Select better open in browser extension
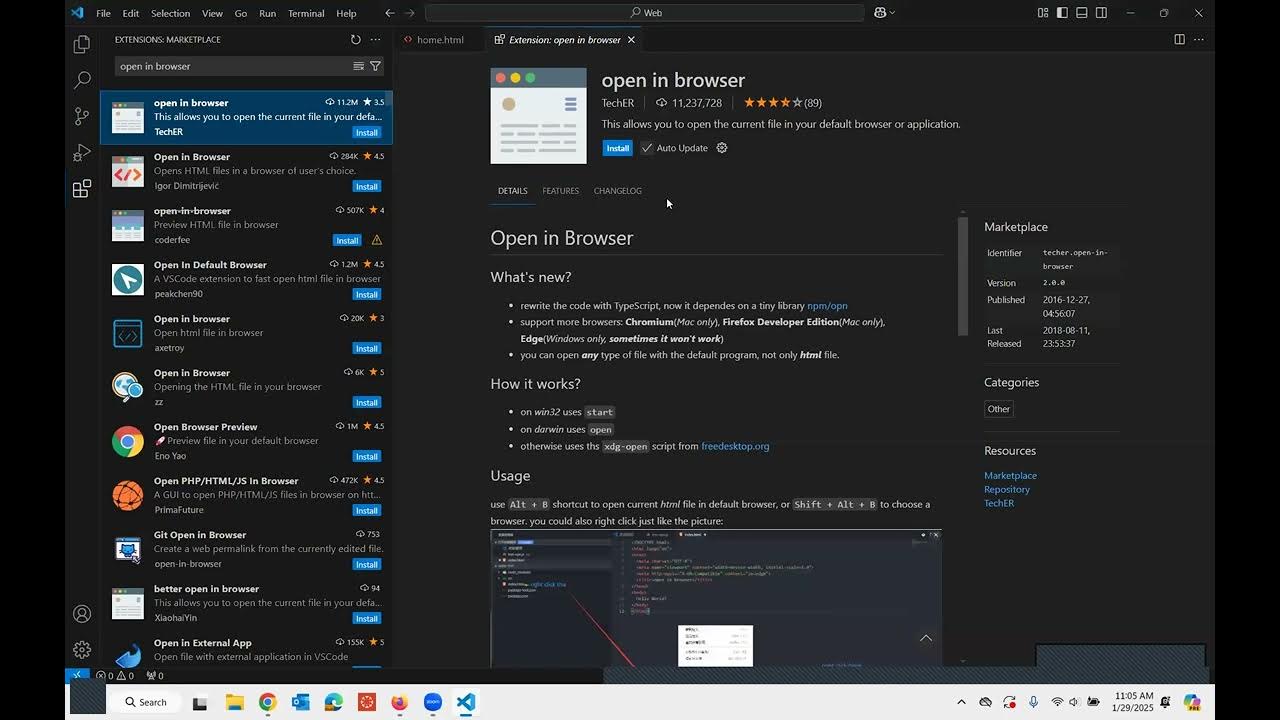This screenshot has width=1280, height=720. 246,604
